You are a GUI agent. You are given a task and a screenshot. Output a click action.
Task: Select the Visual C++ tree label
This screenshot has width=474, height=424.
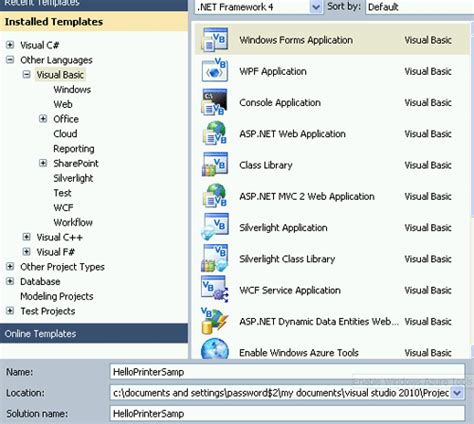click(x=60, y=237)
